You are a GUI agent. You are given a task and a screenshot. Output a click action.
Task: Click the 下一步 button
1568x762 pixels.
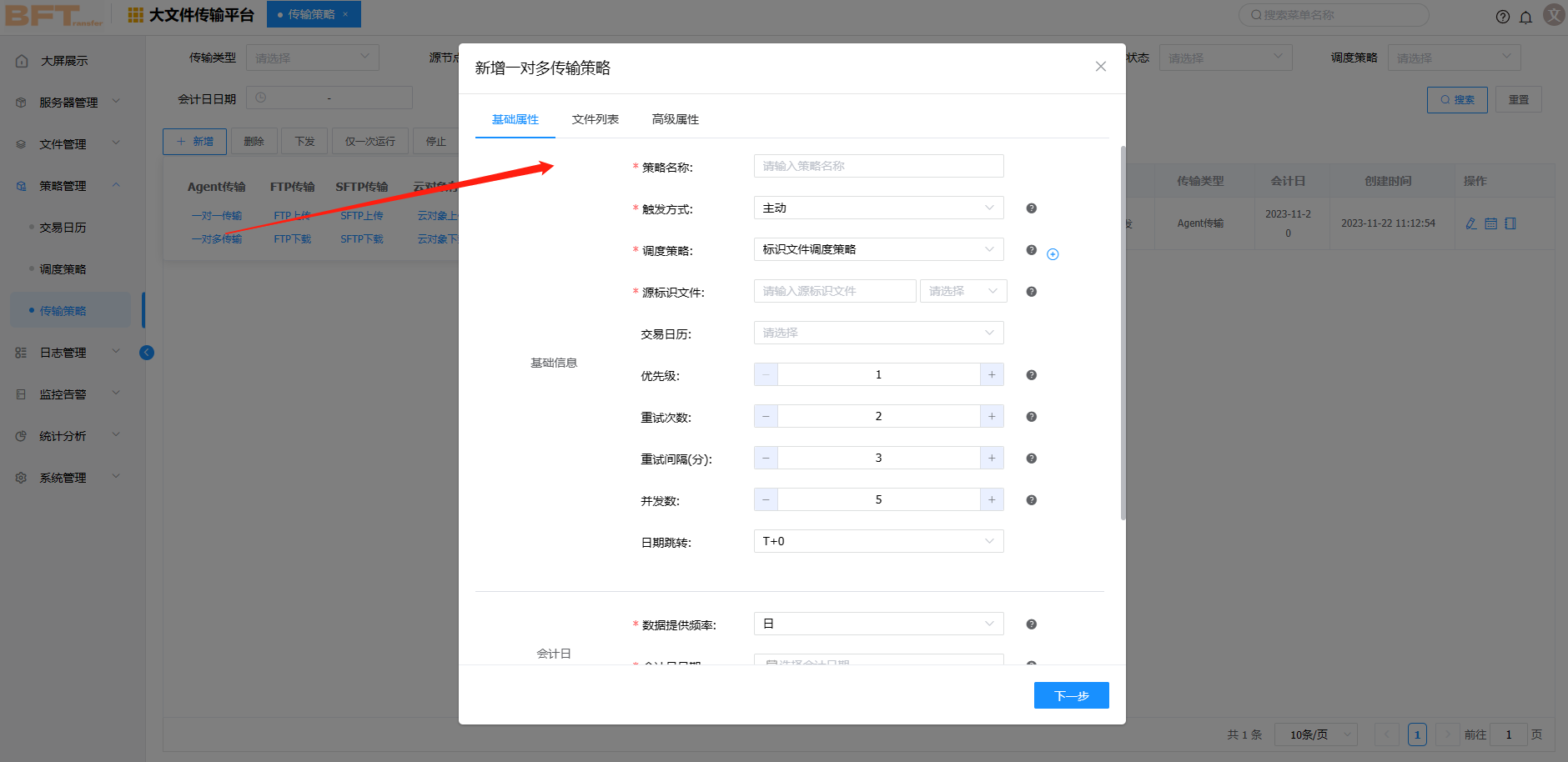(1071, 695)
